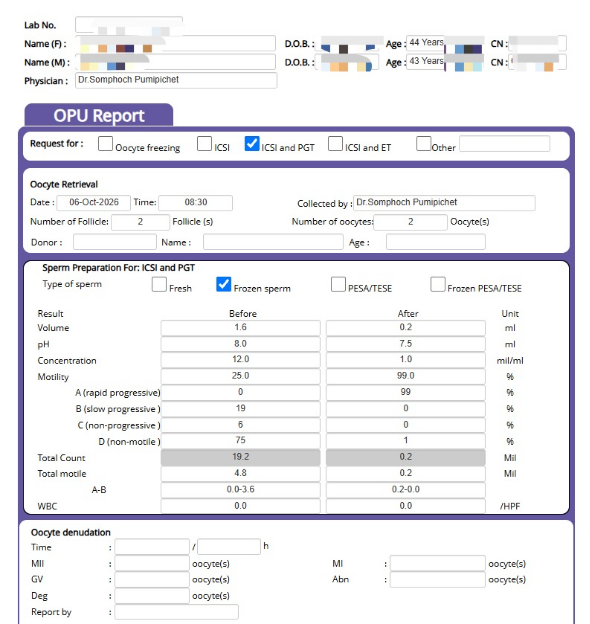The image size is (590, 624).
Task: Edit Motility Before value 25.0
Action: pos(240,376)
